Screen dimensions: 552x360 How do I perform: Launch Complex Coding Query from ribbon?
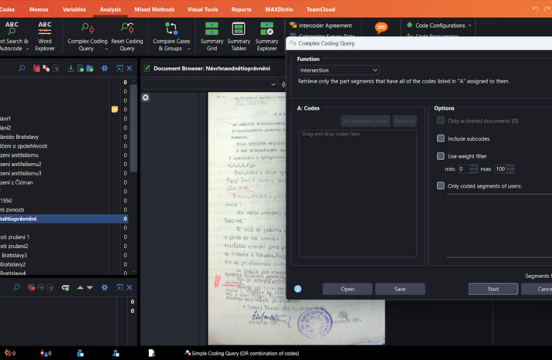point(87,36)
